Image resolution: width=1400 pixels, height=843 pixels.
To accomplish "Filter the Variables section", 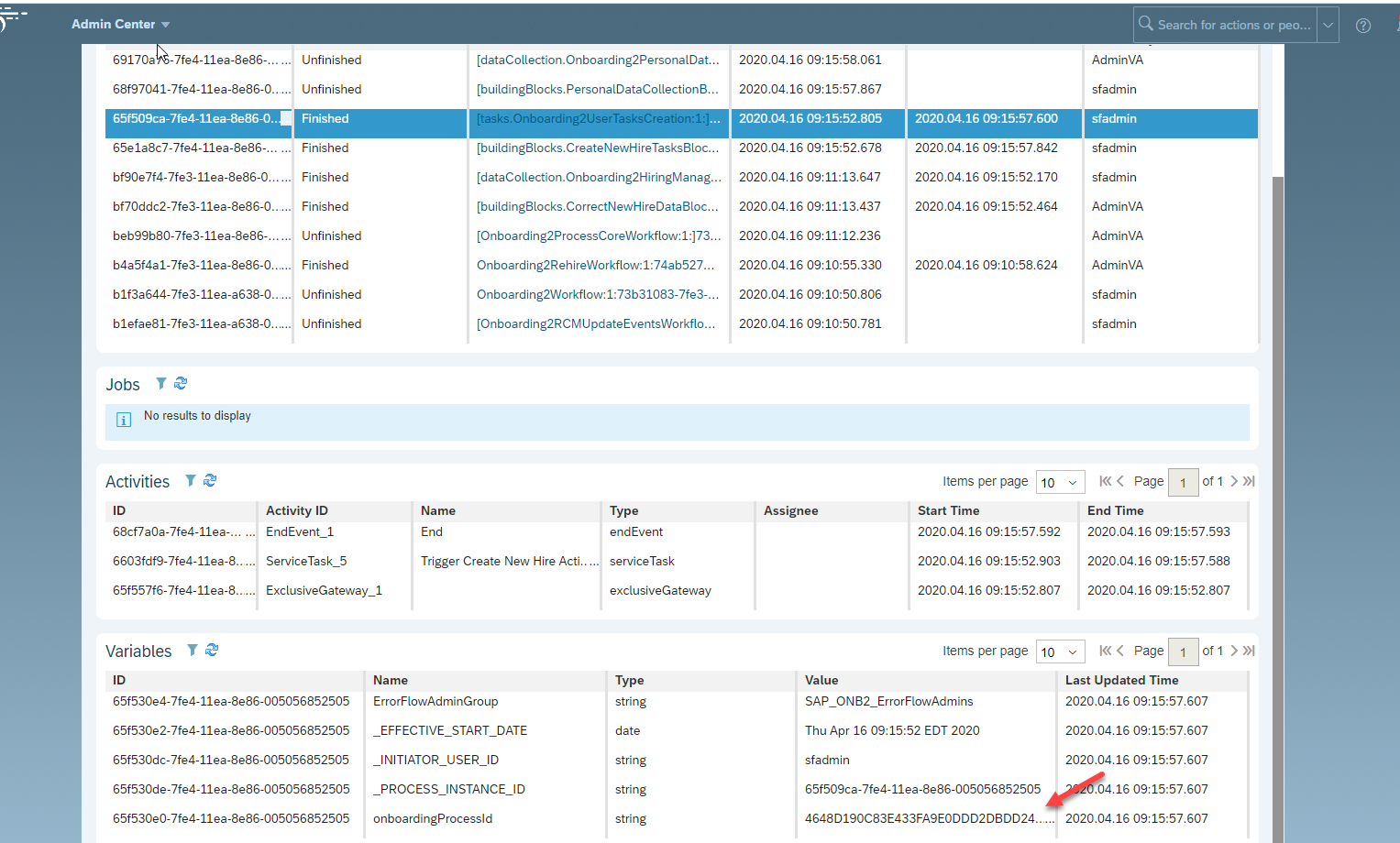I will coord(193,650).
